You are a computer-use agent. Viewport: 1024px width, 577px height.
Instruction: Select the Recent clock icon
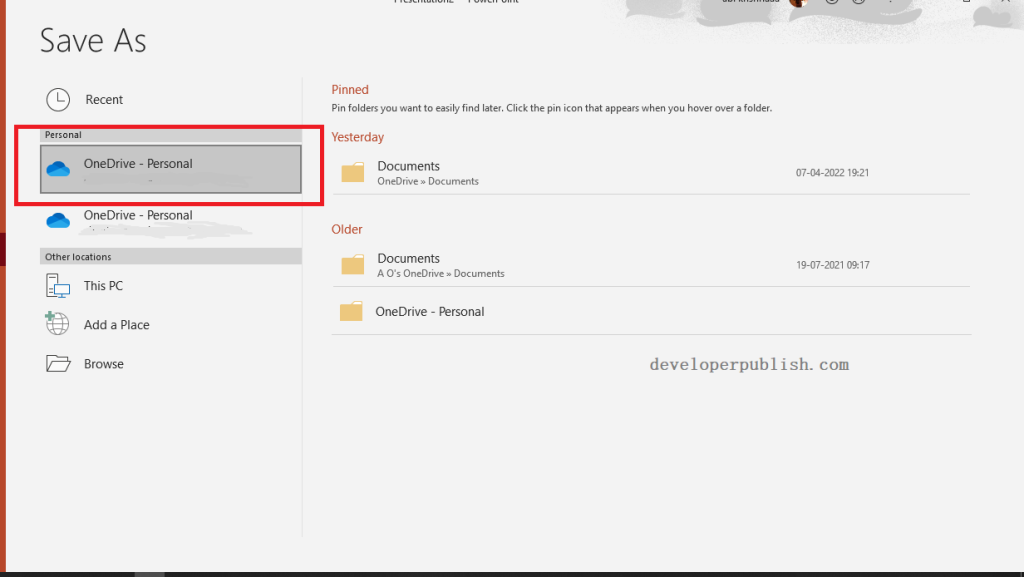[57, 99]
